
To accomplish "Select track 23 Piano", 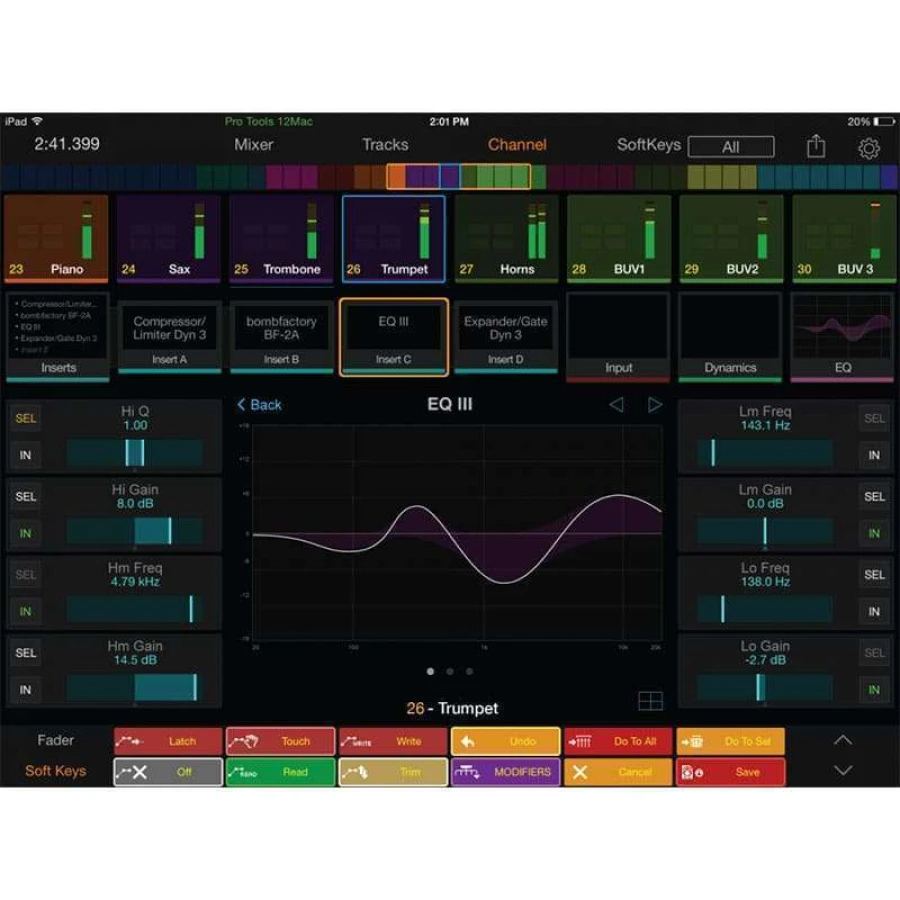I will tap(56, 238).
